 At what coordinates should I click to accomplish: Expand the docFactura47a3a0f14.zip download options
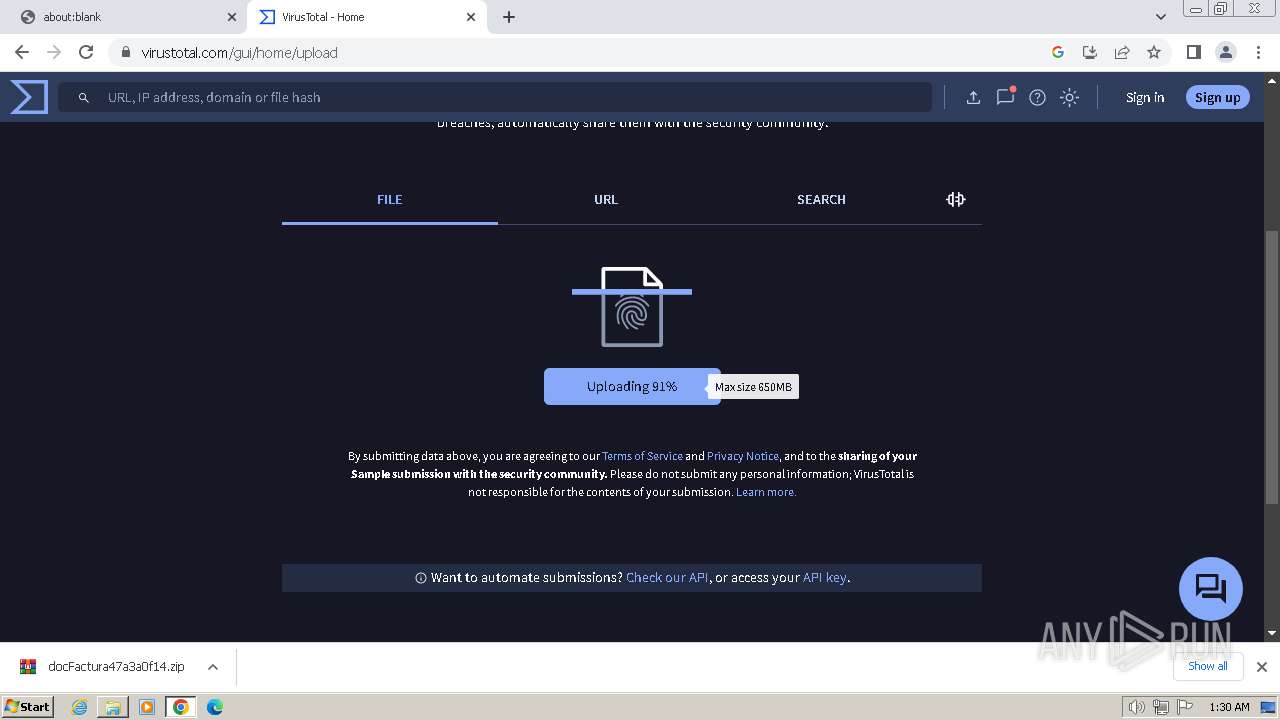(213, 667)
